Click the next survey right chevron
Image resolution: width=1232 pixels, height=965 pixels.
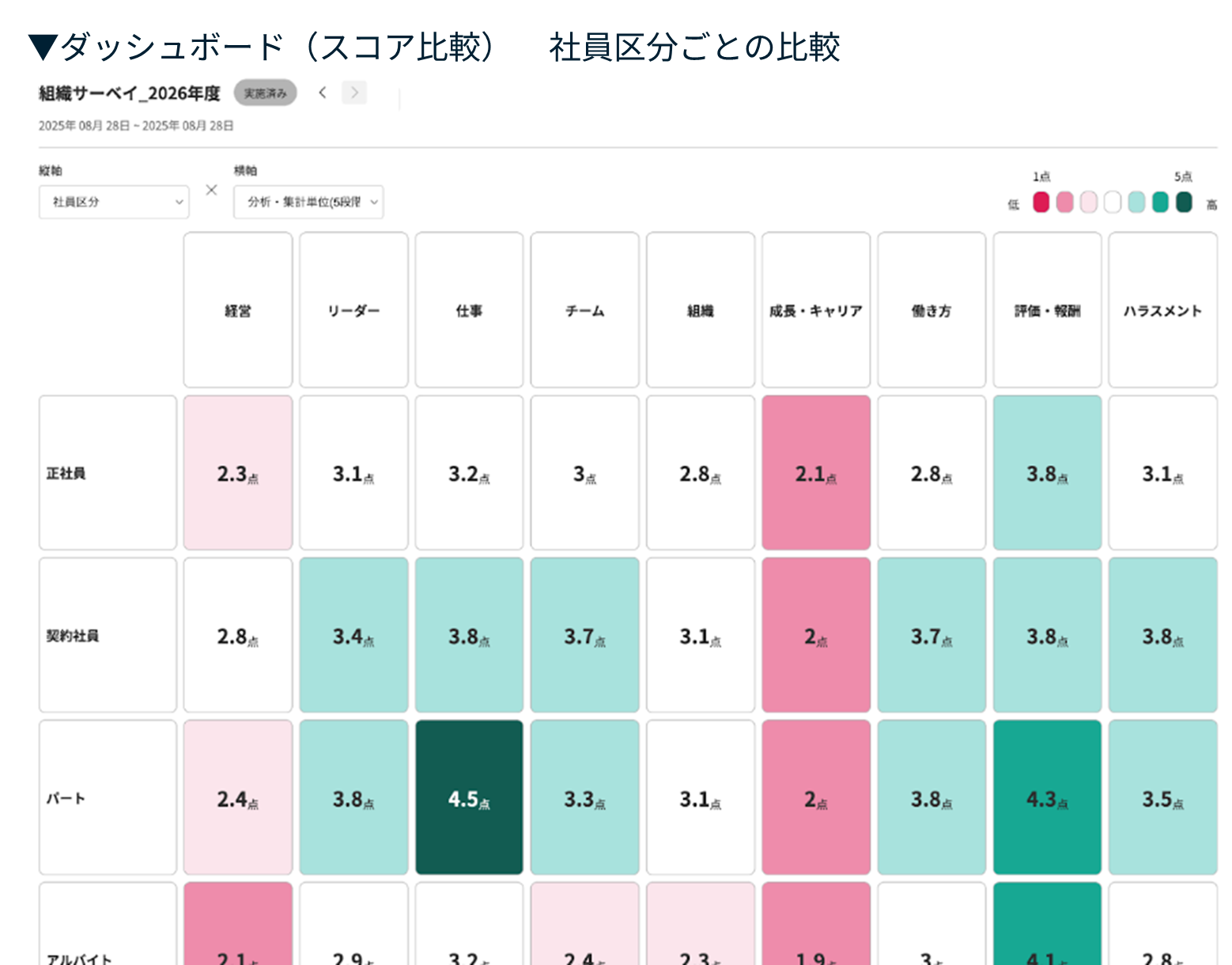click(x=354, y=93)
